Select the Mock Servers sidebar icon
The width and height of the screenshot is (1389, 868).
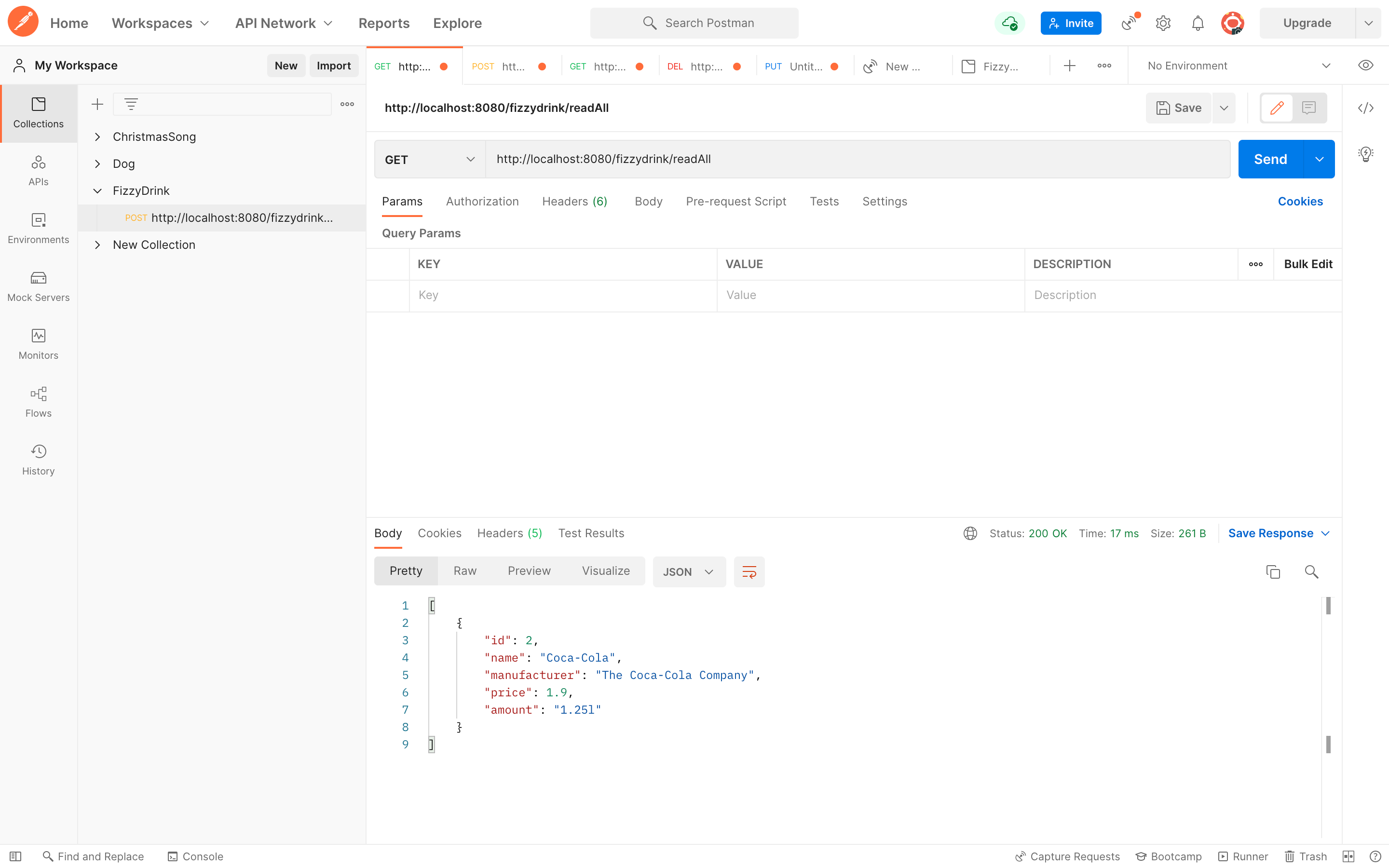[38, 286]
